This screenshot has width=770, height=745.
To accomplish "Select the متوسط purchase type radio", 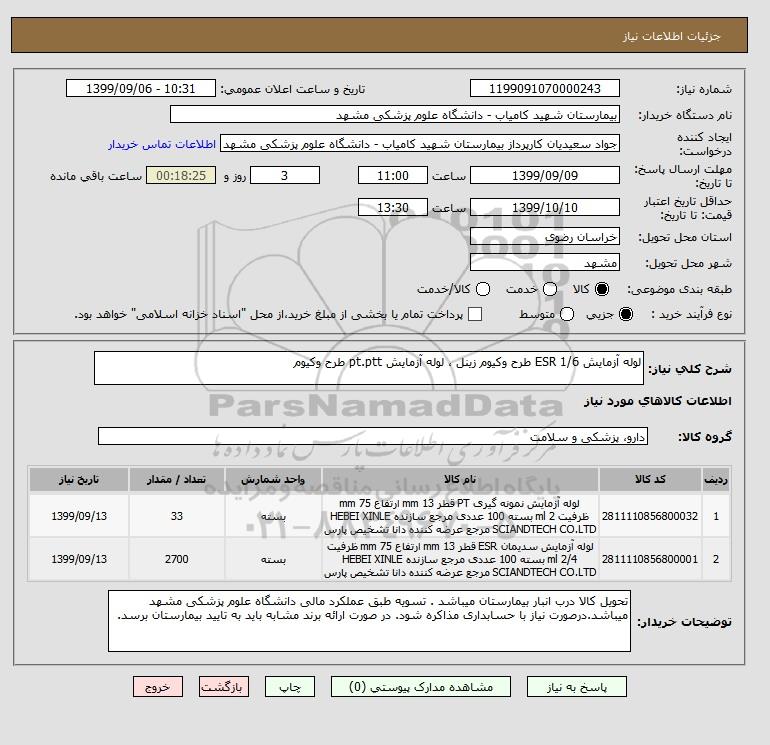I will [567, 314].
